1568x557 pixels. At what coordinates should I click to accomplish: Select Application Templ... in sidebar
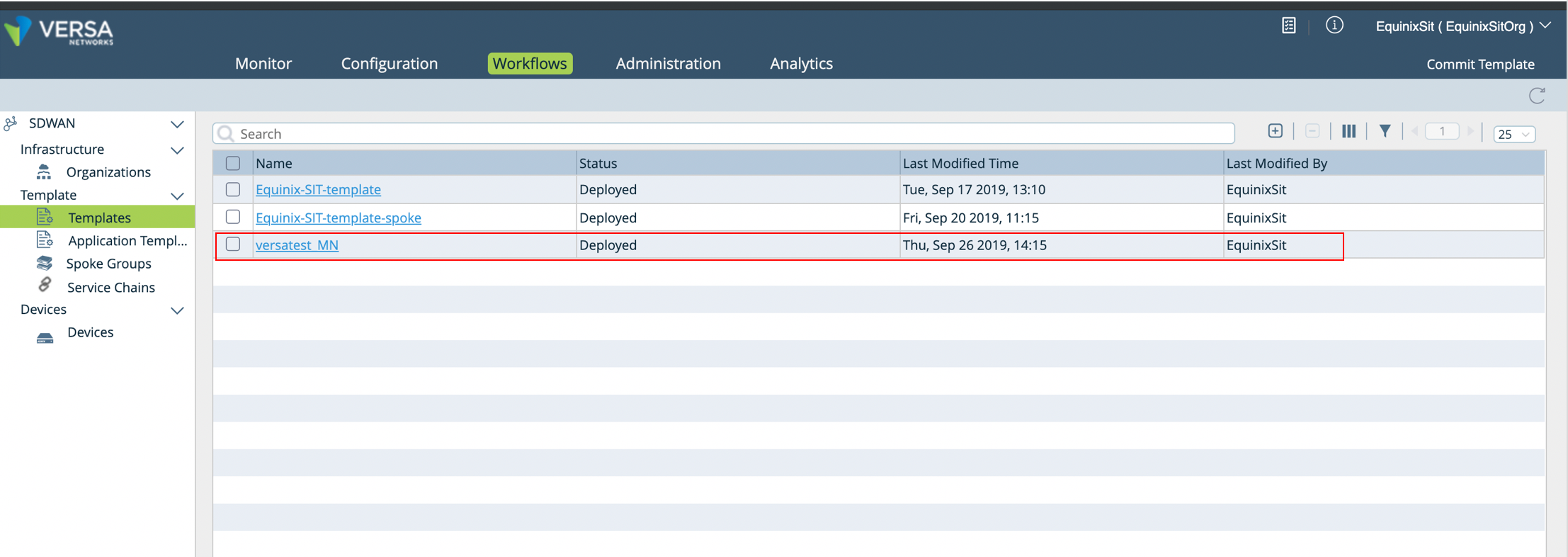tap(127, 240)
